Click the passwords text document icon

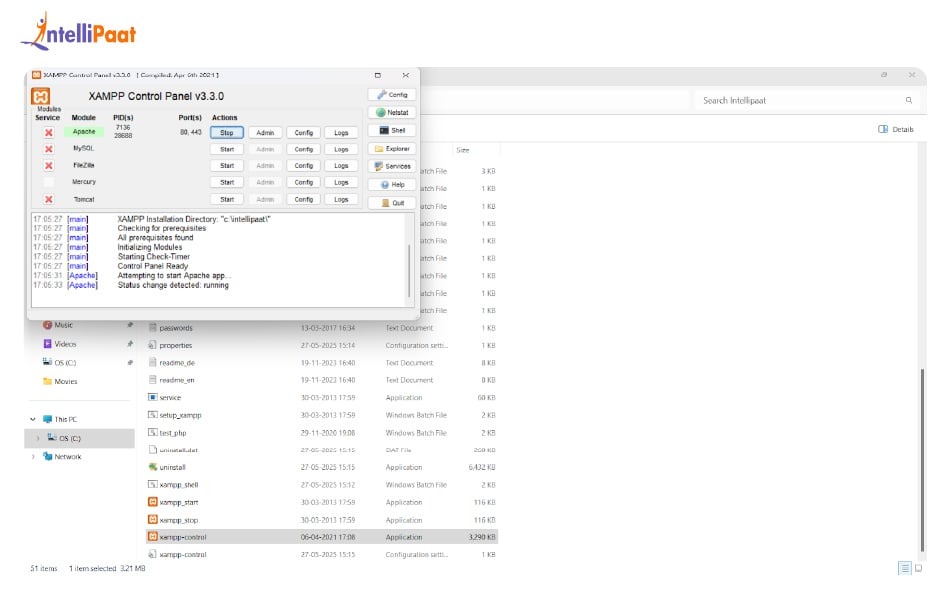[x=153, y=327]
